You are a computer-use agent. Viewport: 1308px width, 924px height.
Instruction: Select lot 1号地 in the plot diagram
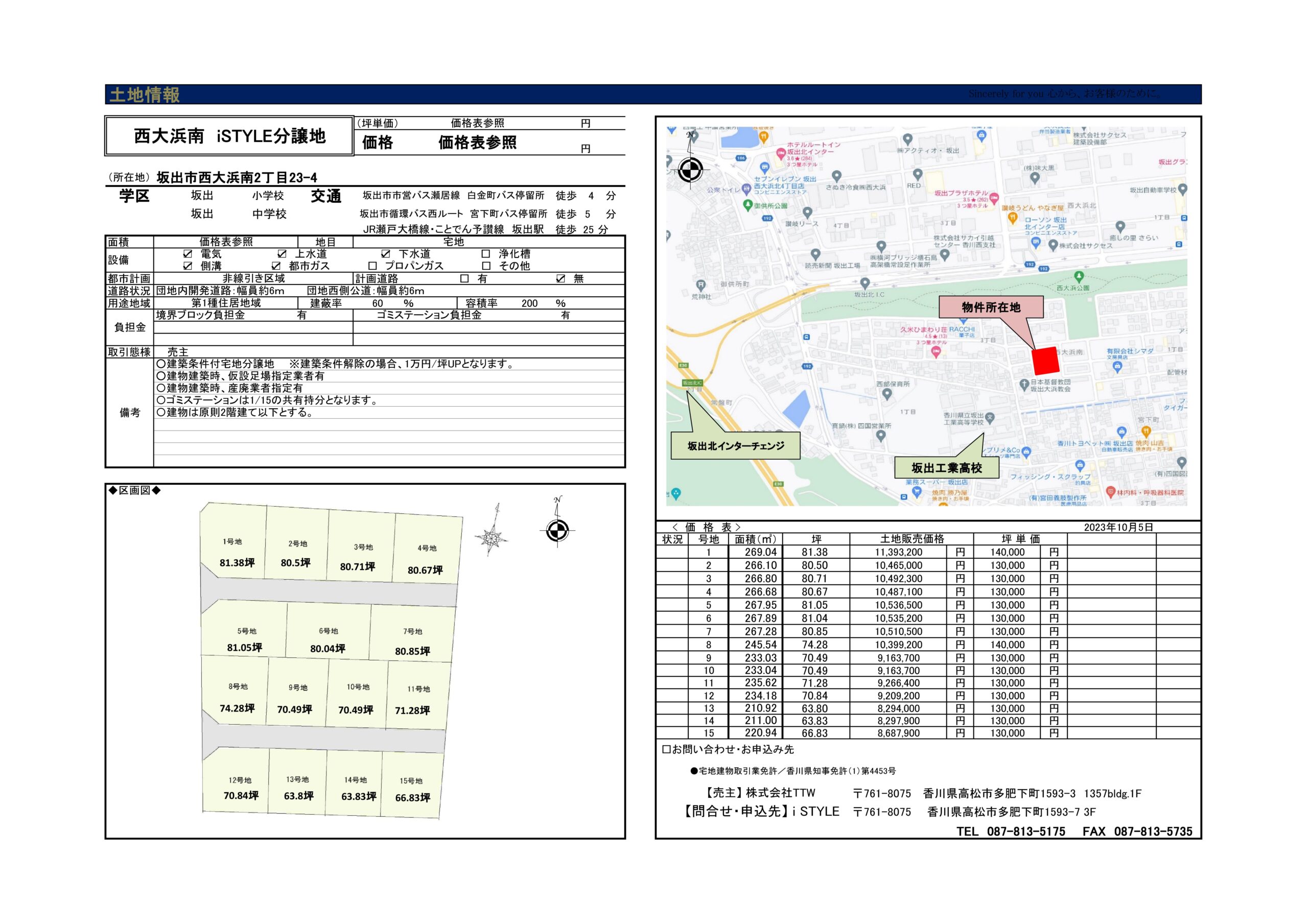pyautogui.click(x=233, y=541)
